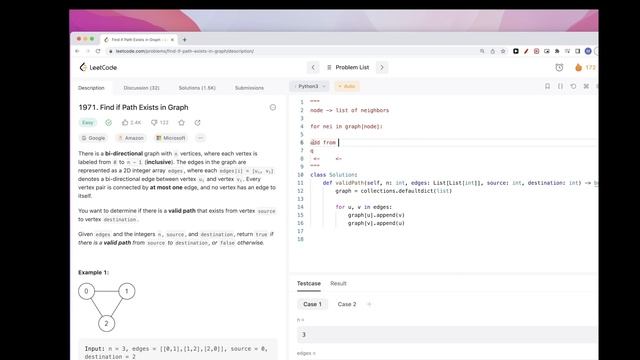The width and height of the screenshot is (640, 360).
Task: Click the streak fire icon
Action: [578, 67]
